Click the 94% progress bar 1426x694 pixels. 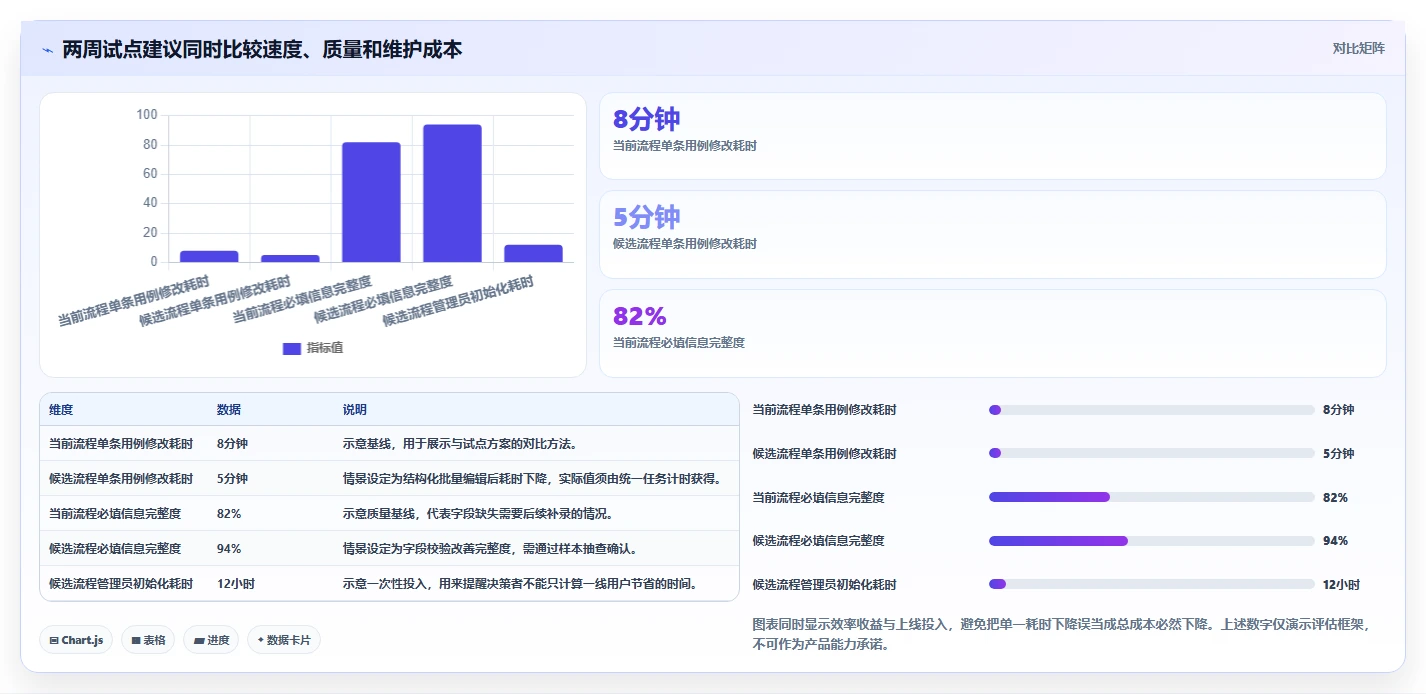tap(1151, 541)
